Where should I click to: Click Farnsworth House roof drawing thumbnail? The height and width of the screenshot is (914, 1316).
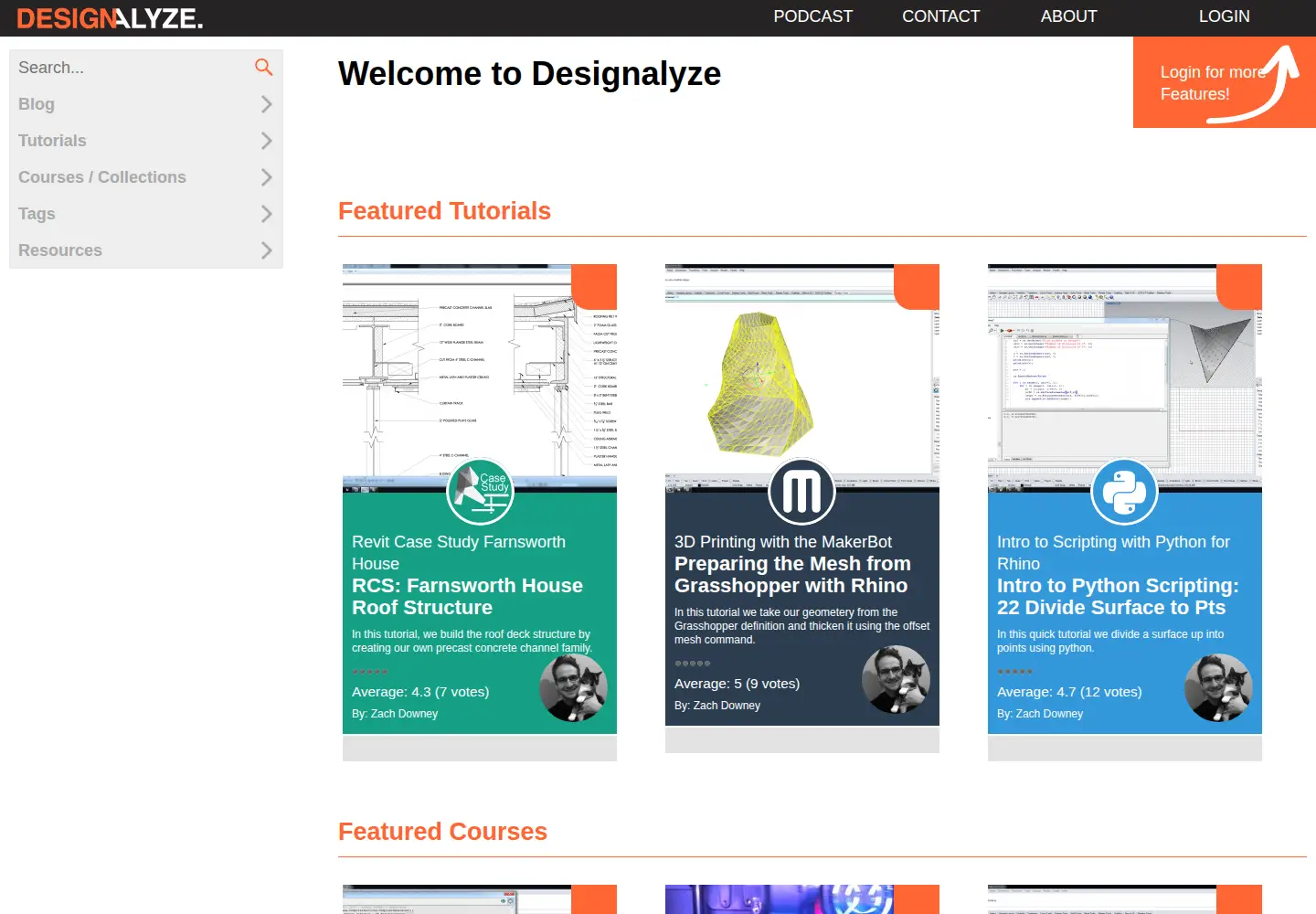(480, 378)
